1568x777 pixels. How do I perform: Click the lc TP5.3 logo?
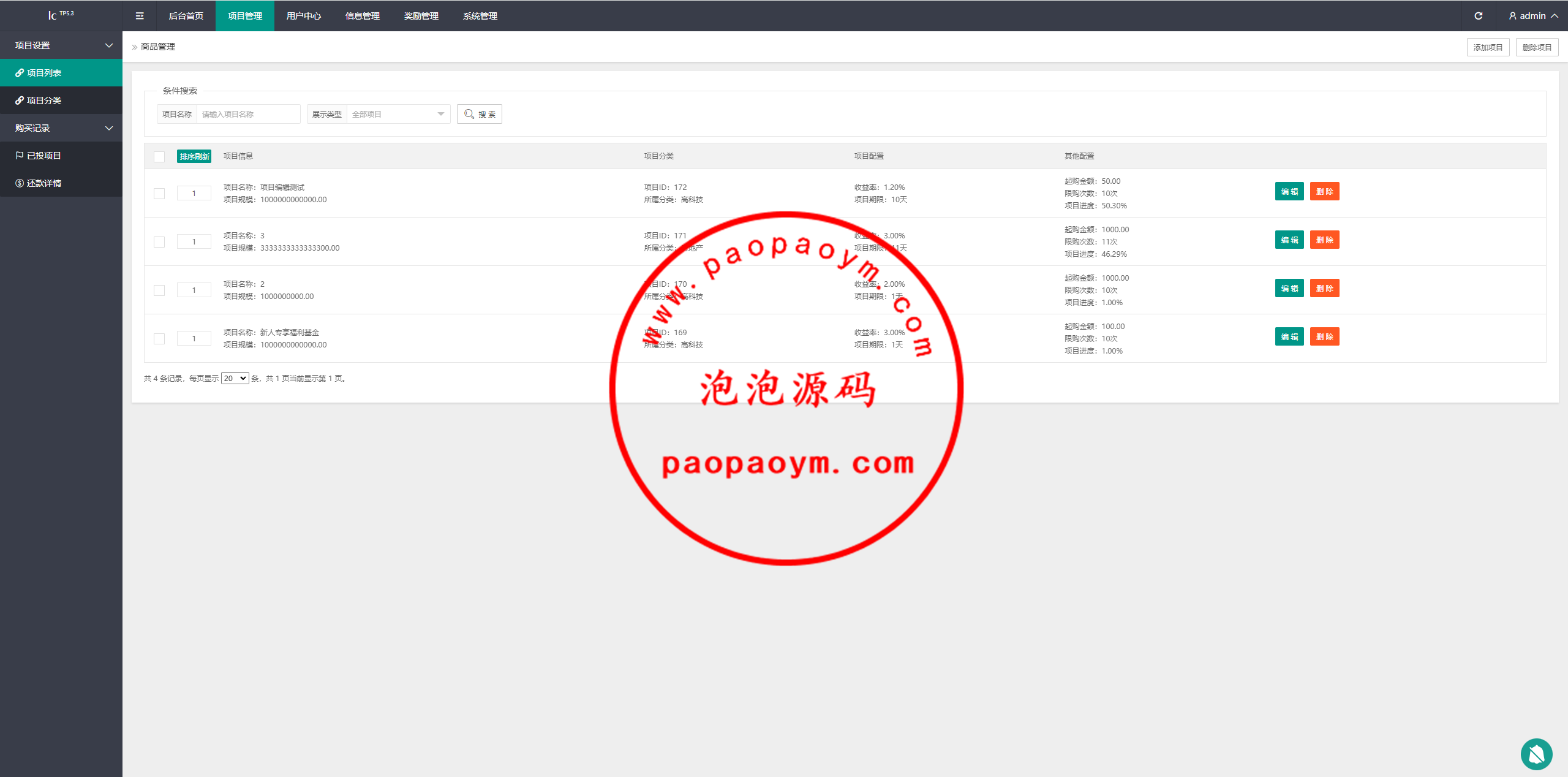pos(61,15)
